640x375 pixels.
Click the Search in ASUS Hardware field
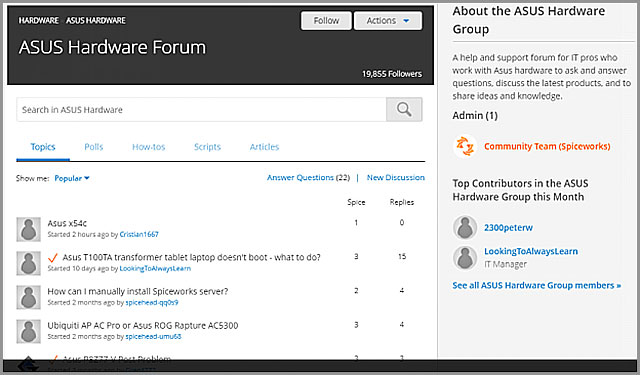click(x=201, y=109)
